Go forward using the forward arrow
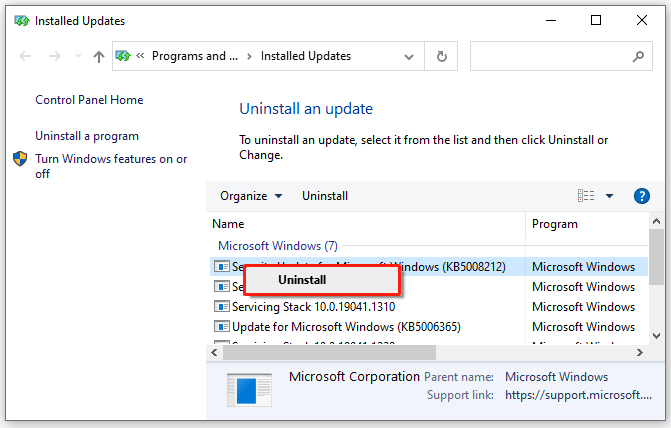Viewport: 671px width, 428px height. point(55,56)
